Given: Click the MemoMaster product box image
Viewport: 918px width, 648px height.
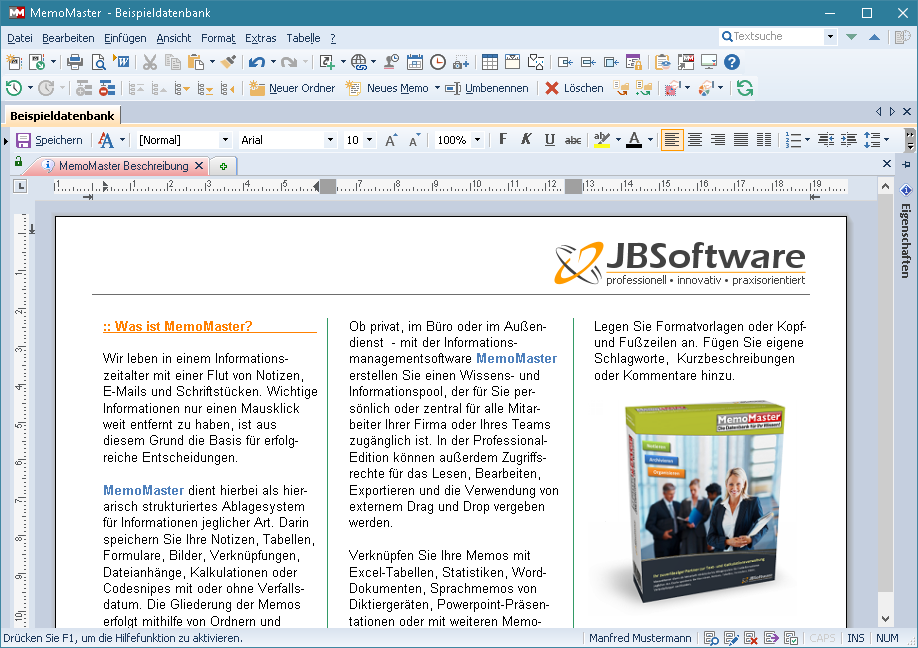Looking at the screenshot, I should (x=703, y=504).
